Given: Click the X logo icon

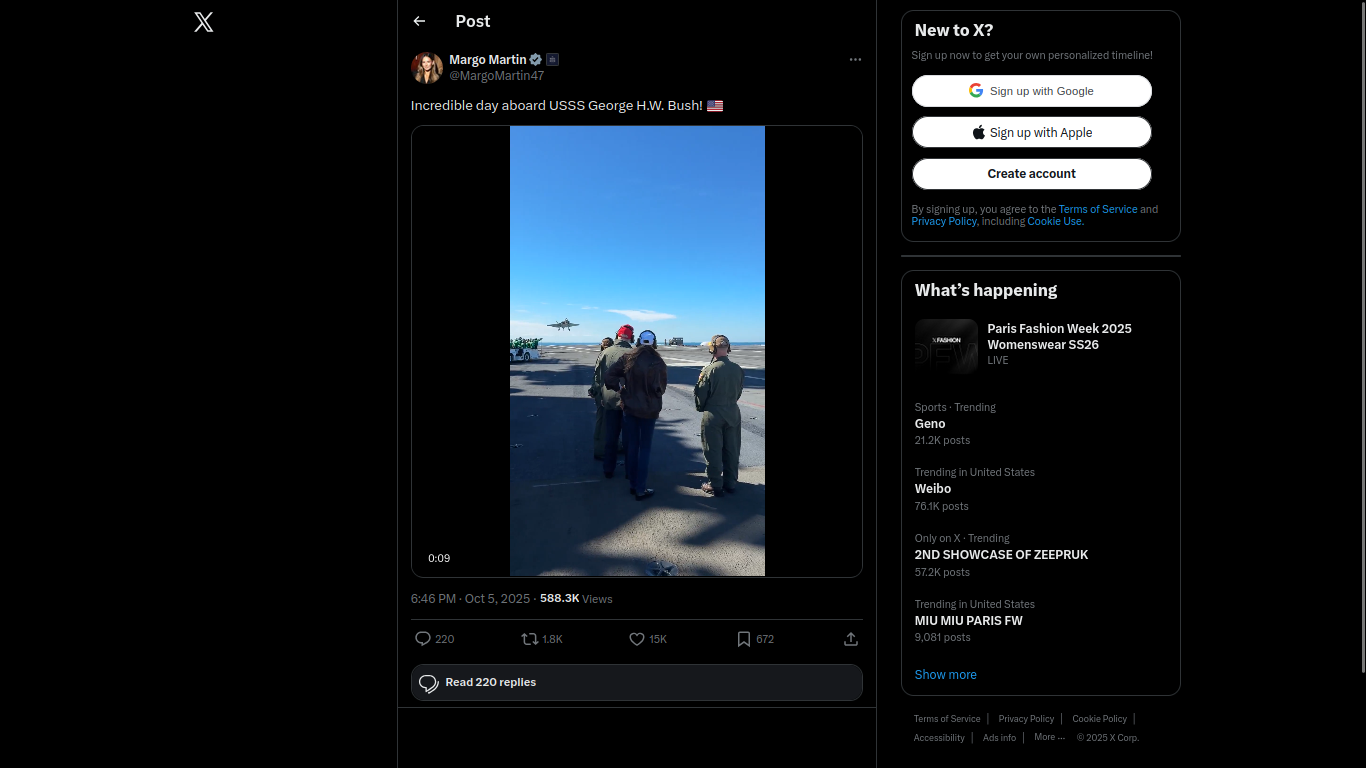Looking at the screenshot, I should click(x=204, y=22).
